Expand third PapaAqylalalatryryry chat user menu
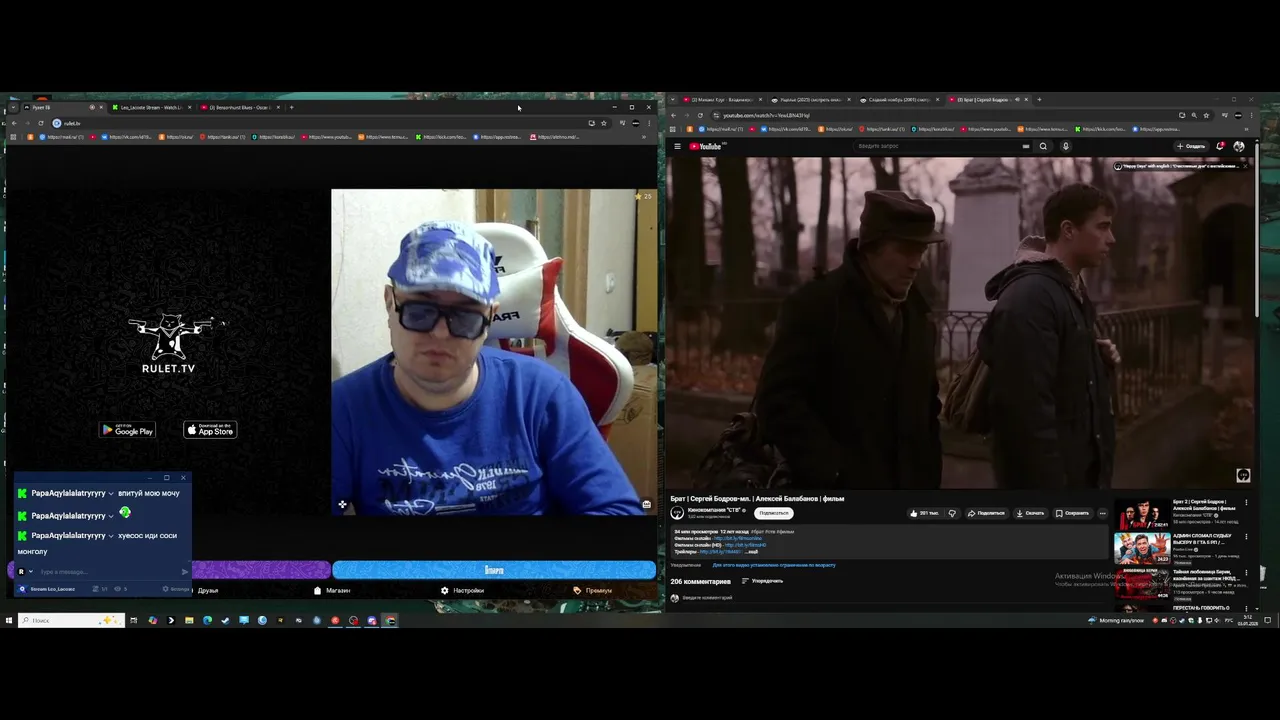Screen dimensions: 1280x720 [x=111, y=536]
